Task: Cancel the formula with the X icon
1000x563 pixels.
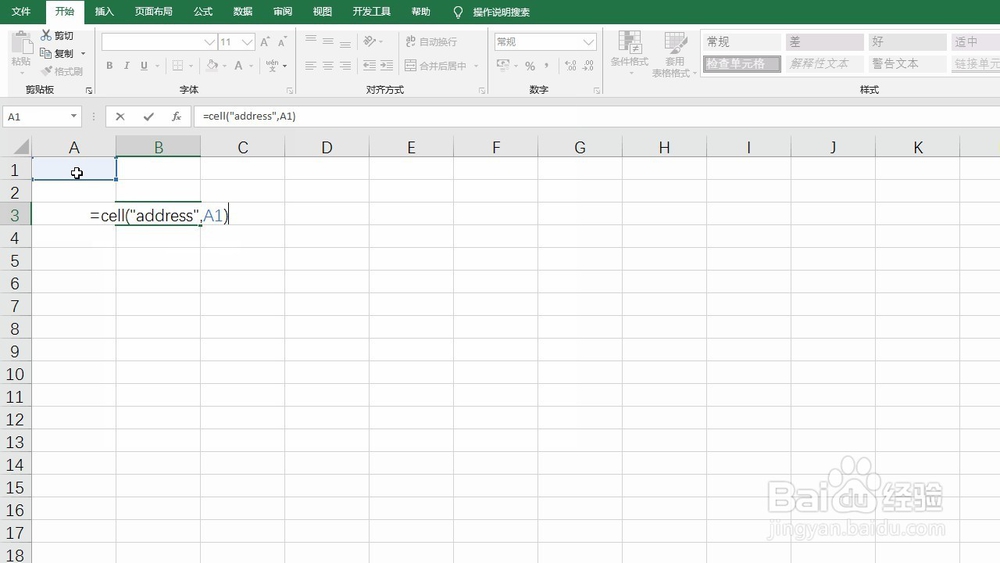Action: pyautogui.click(x=120, y=116)
